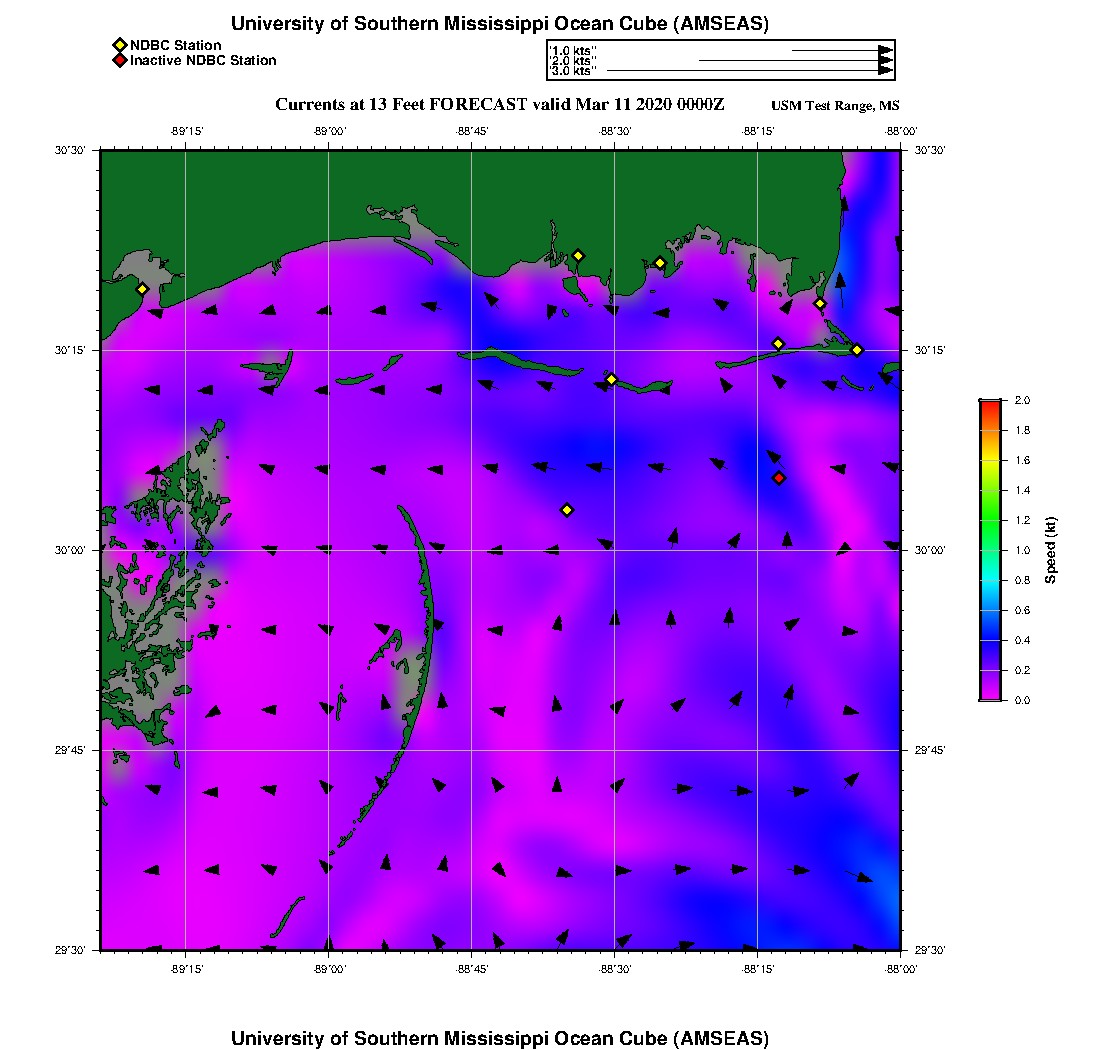Click the bottom axis longitude label -88°15'
Image resolution: width=1100 pixels, height=1050 pixels.
758,969
